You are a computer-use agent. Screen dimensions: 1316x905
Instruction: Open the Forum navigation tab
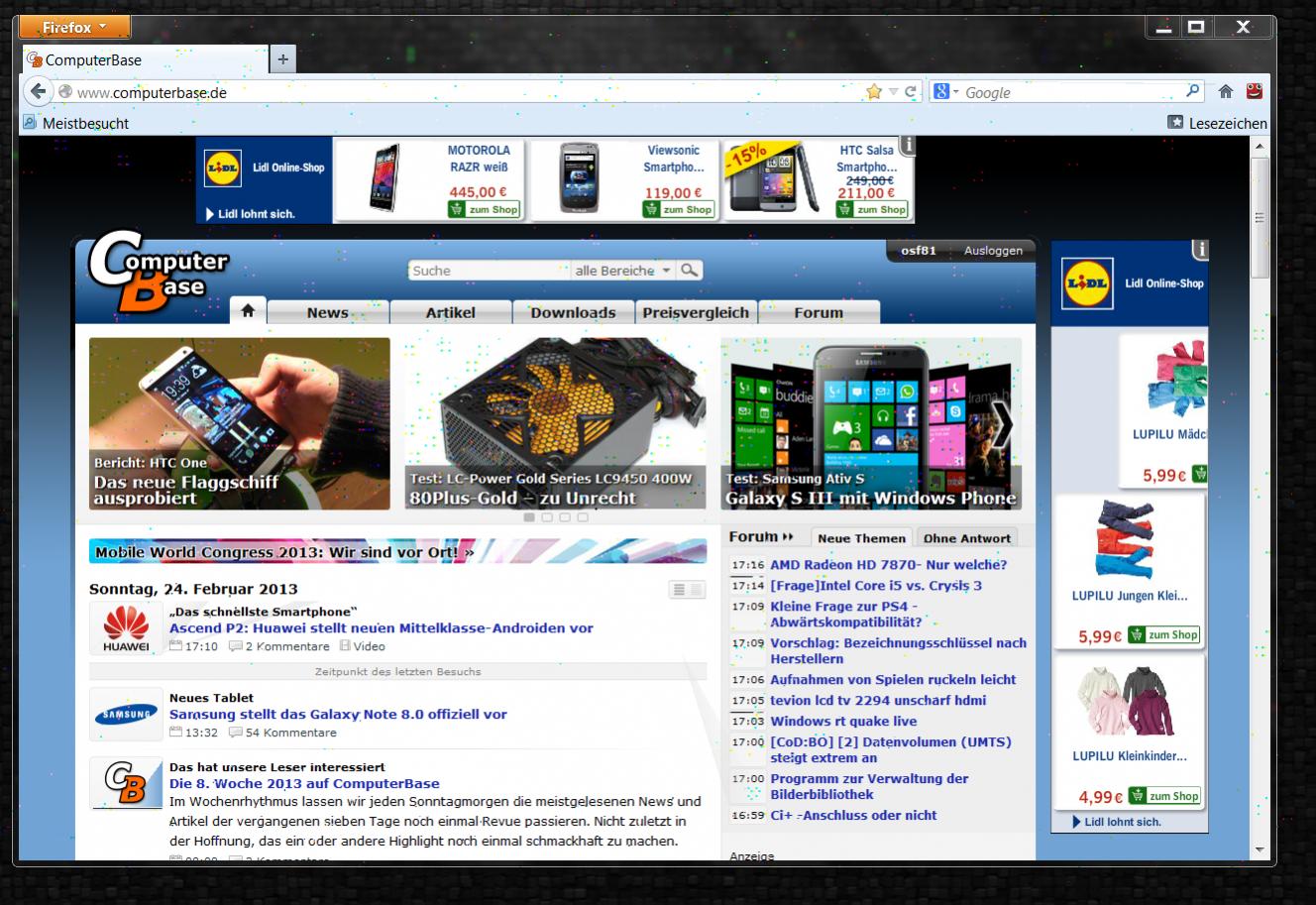click(x=819, y=312)
